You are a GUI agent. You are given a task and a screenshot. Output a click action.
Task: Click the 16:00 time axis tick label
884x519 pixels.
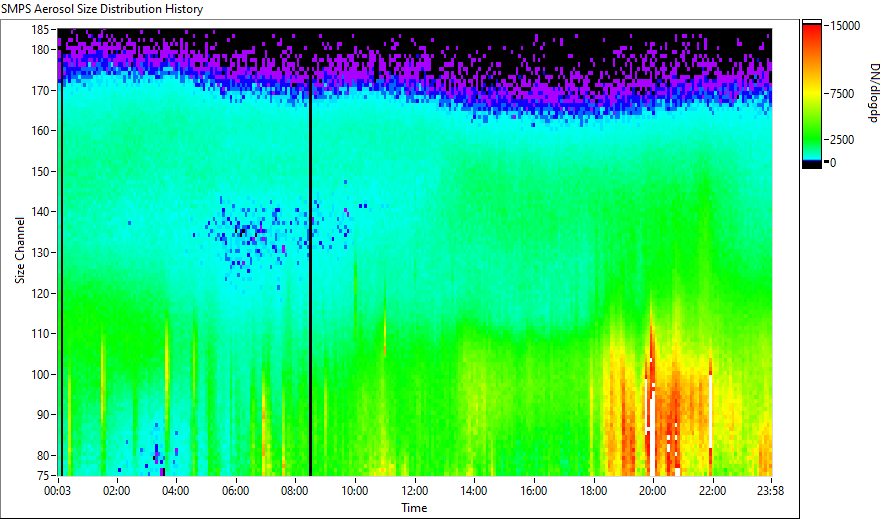(x=533, y=491)
